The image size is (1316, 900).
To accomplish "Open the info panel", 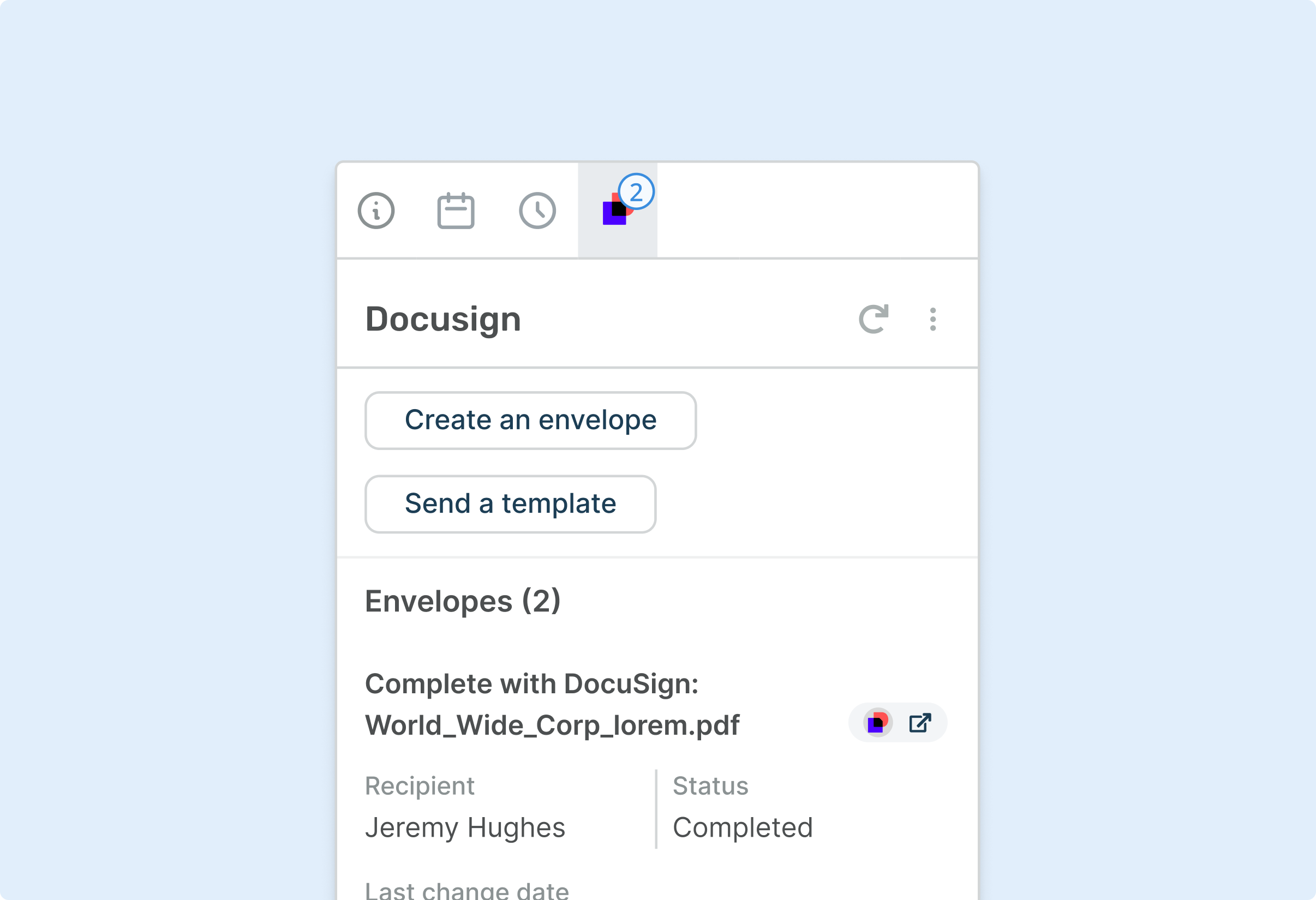I will pos(376,210).
